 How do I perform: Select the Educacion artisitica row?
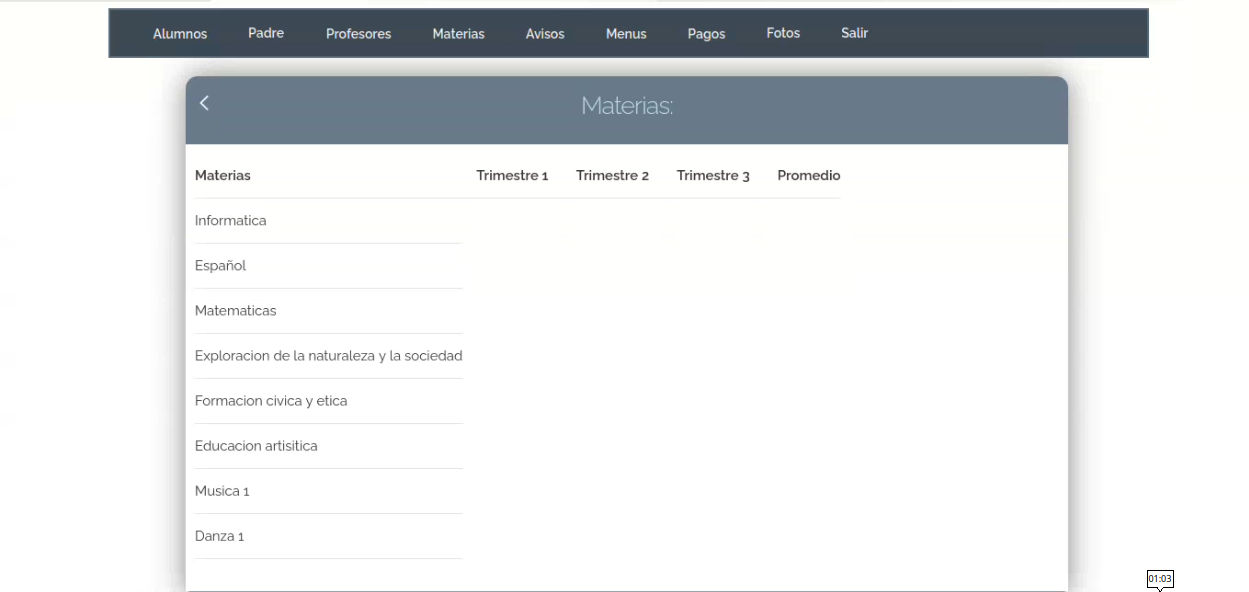click(x=256, y=446)
